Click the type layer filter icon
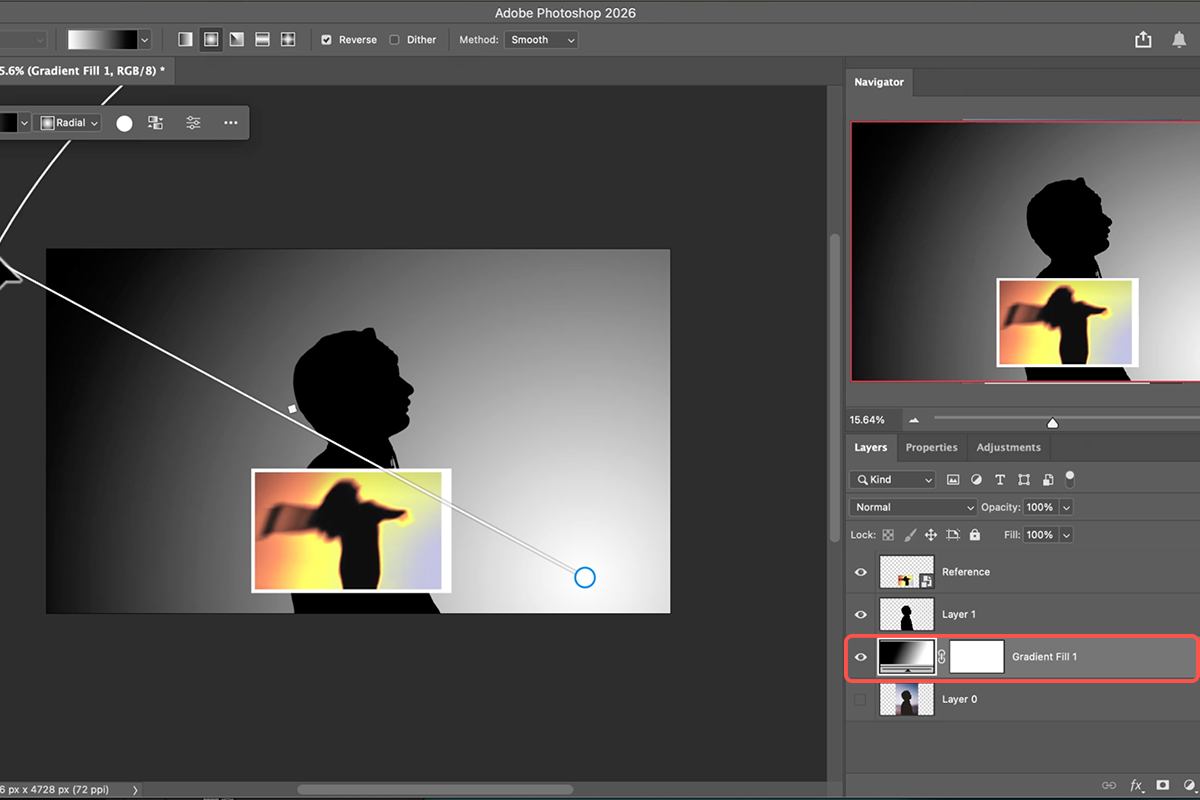This screenshot has width=1200, height=800. click(1000, 480)
